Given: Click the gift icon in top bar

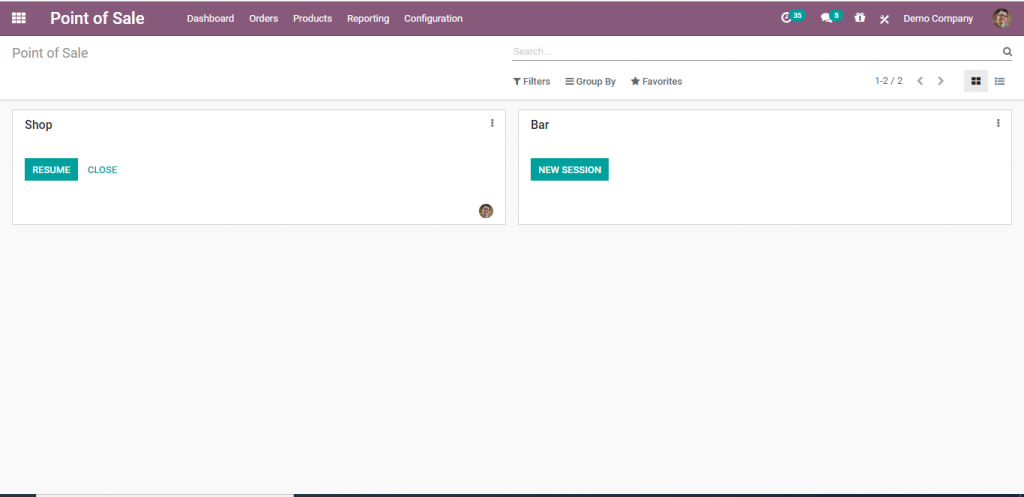Looking at the screenshot, I should (x=859, y=18).
